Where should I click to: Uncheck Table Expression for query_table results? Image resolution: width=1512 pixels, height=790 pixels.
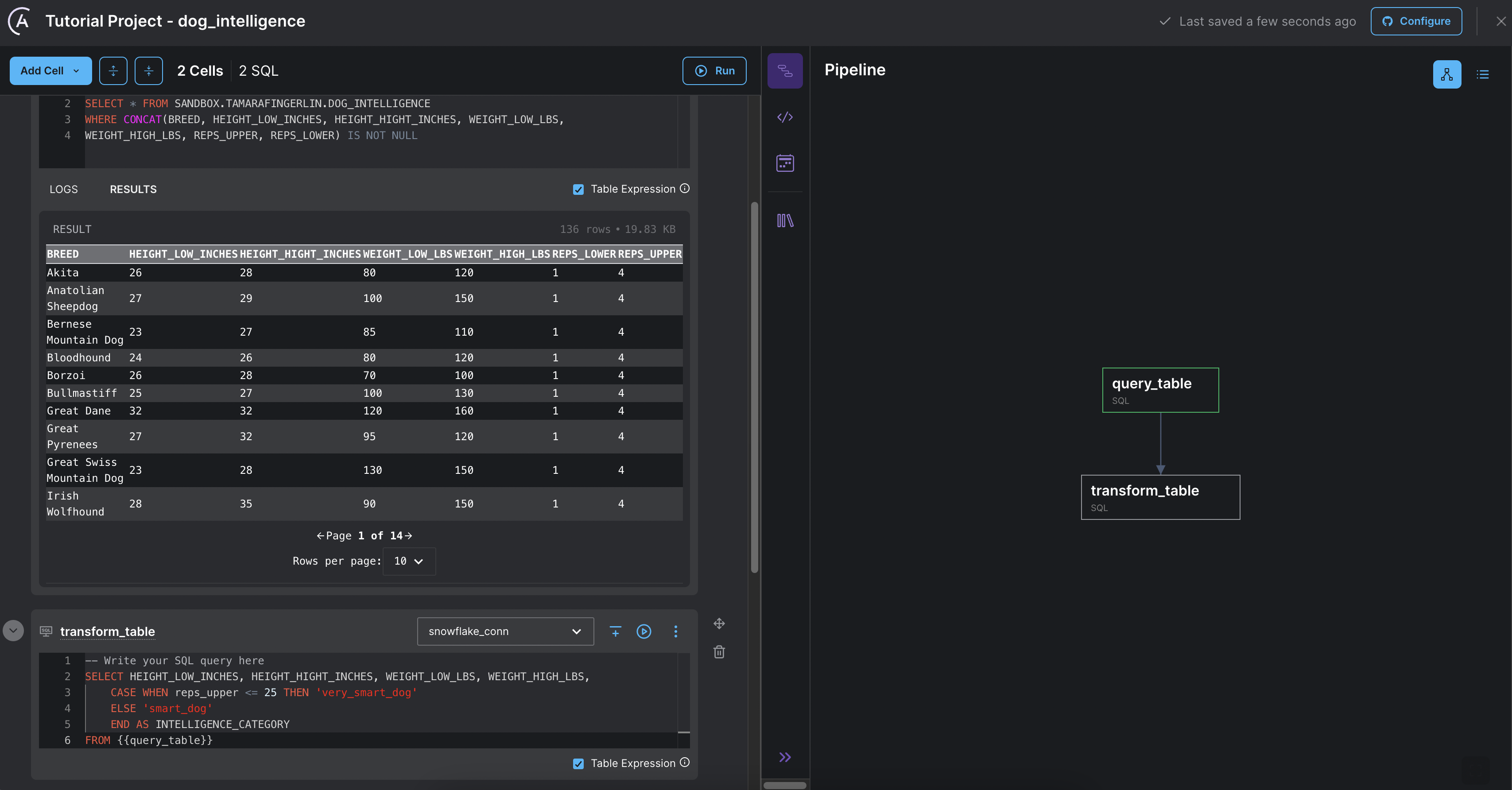[578, 190]
